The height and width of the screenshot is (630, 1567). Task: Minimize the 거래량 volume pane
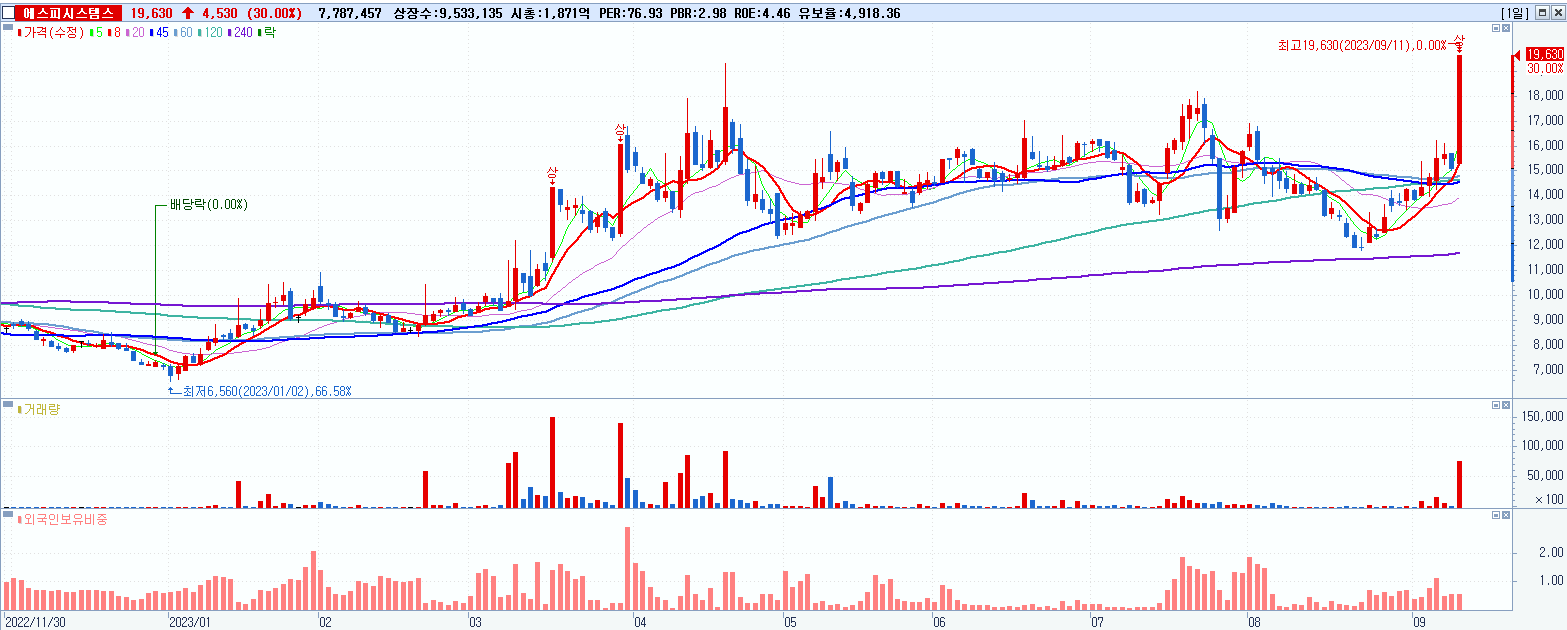(x=1495, y=404)
